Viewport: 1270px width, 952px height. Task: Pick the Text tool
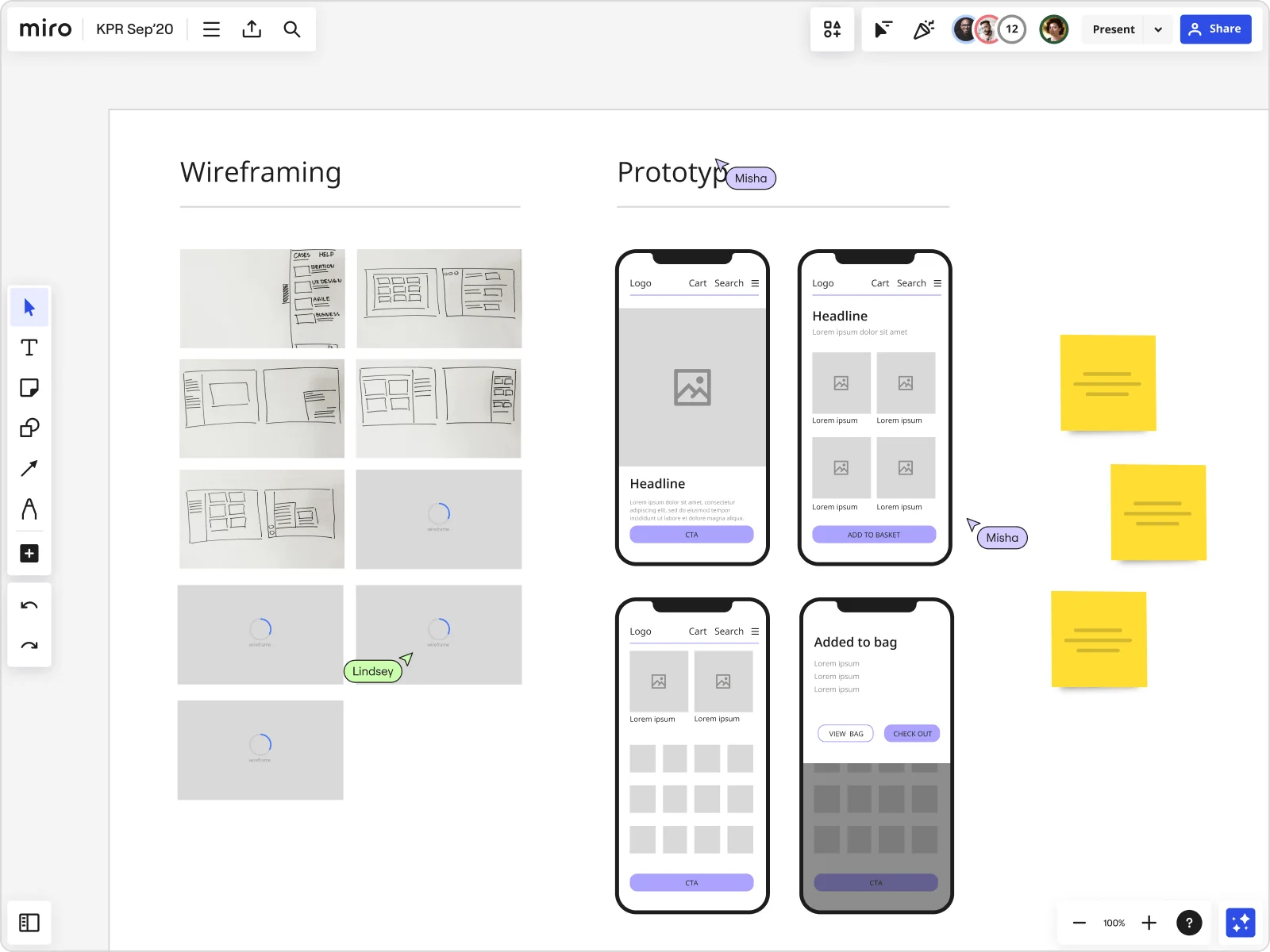click(x=29, y=347)
